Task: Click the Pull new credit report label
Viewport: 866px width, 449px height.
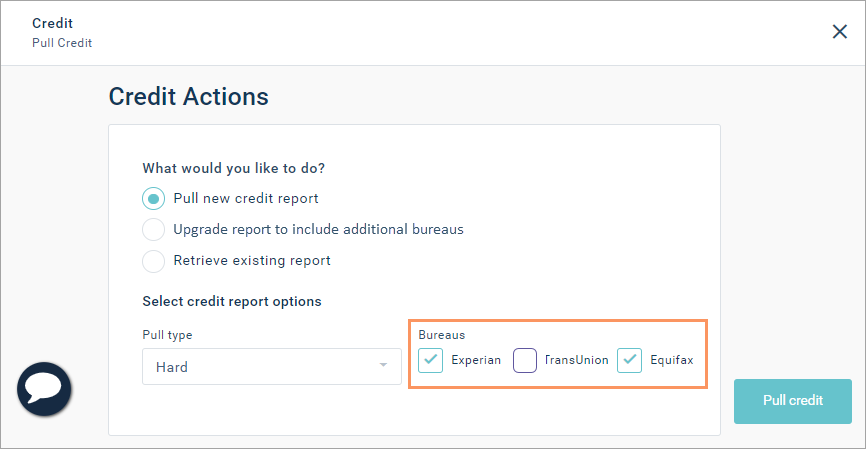Action: coord(246,199)
